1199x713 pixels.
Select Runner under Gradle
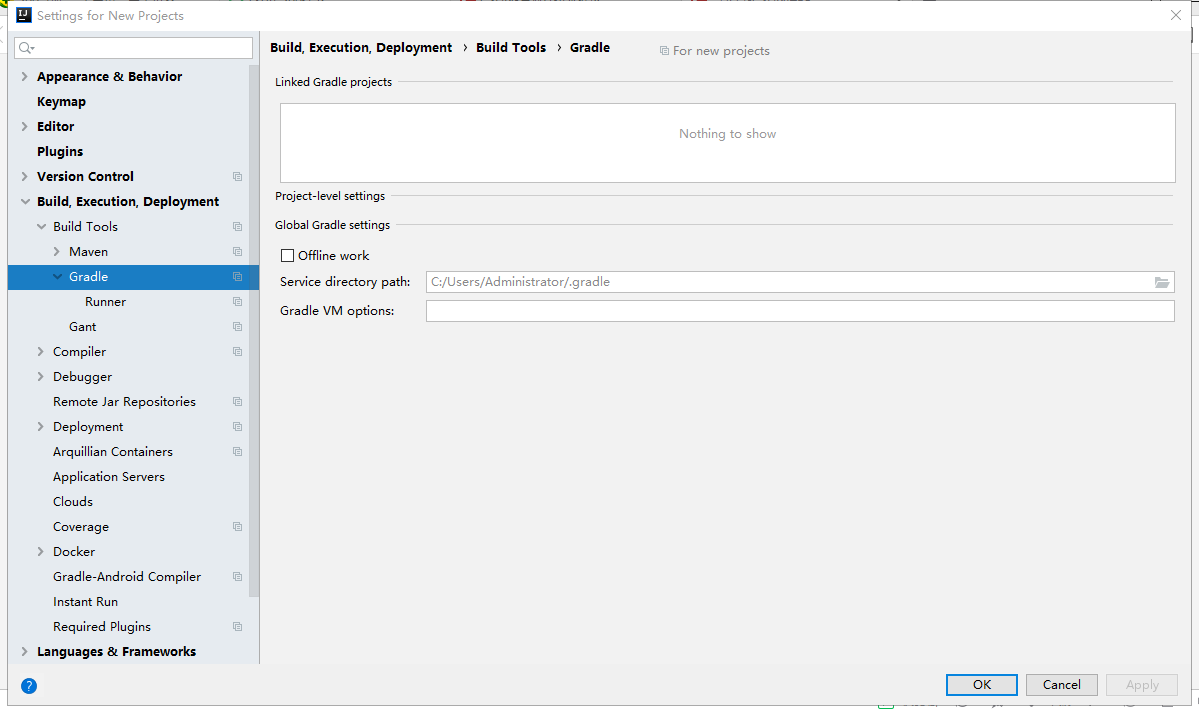(106, 302)
